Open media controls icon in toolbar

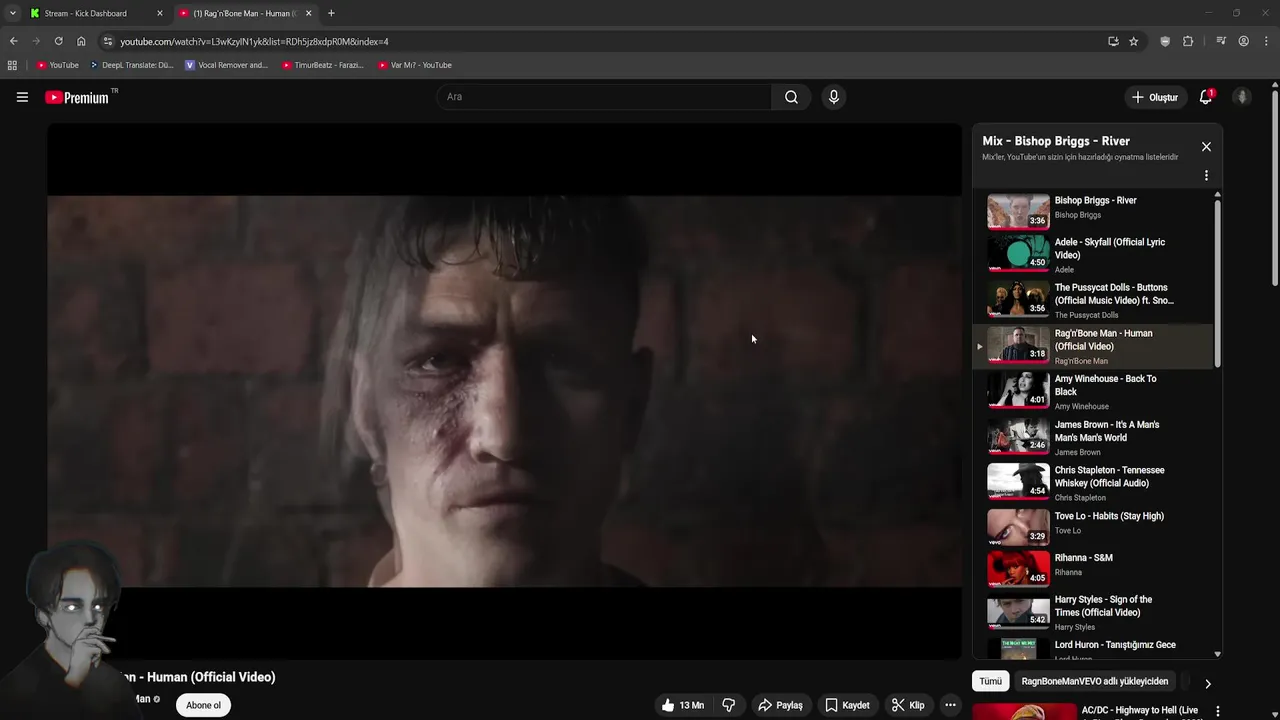coord(1221,41)
